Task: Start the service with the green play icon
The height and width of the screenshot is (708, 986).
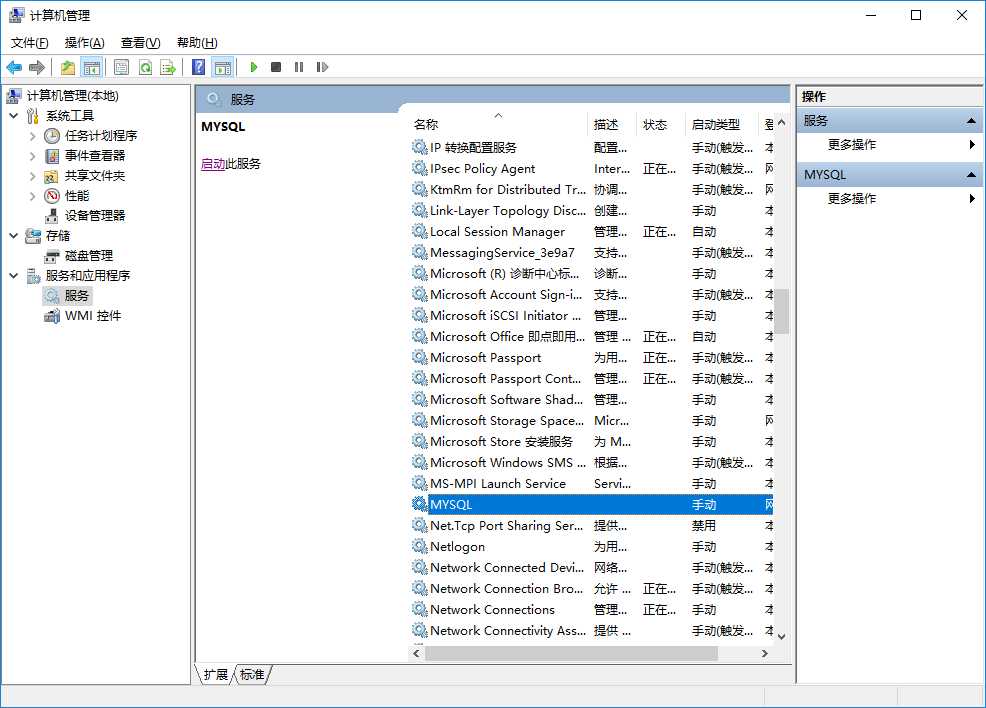Action: 254,67
